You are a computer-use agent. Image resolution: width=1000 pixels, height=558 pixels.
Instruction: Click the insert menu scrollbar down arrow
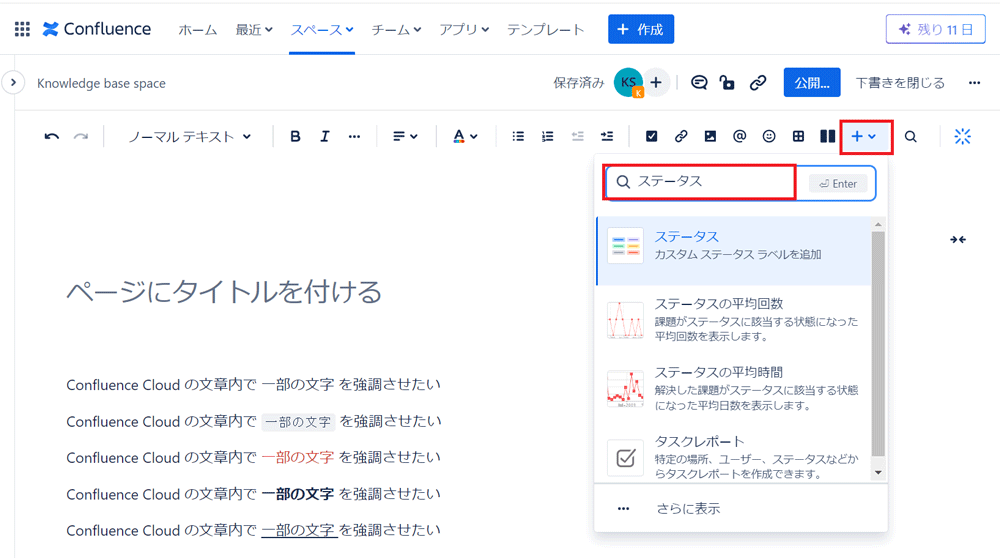click(878, 472)
